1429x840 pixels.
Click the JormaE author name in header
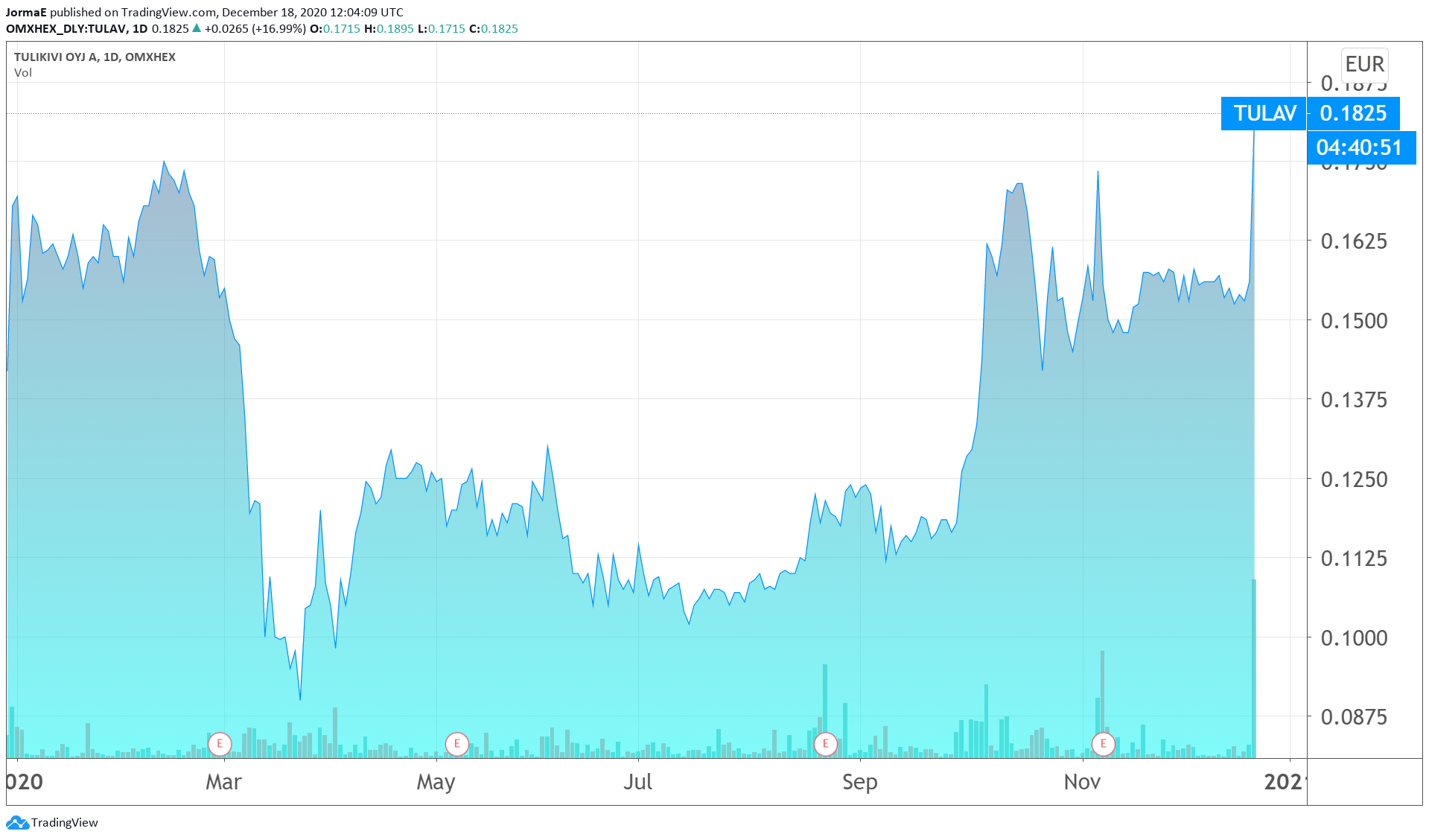click(26, 12)
